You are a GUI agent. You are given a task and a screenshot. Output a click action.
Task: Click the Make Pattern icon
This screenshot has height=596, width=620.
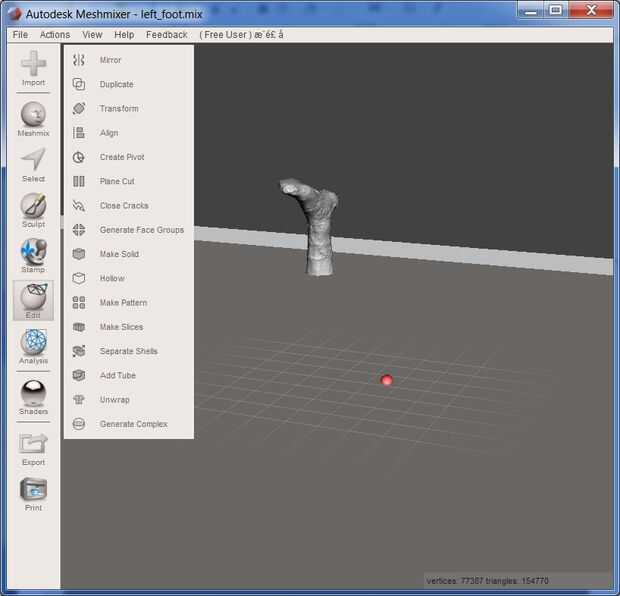[79, 303]
